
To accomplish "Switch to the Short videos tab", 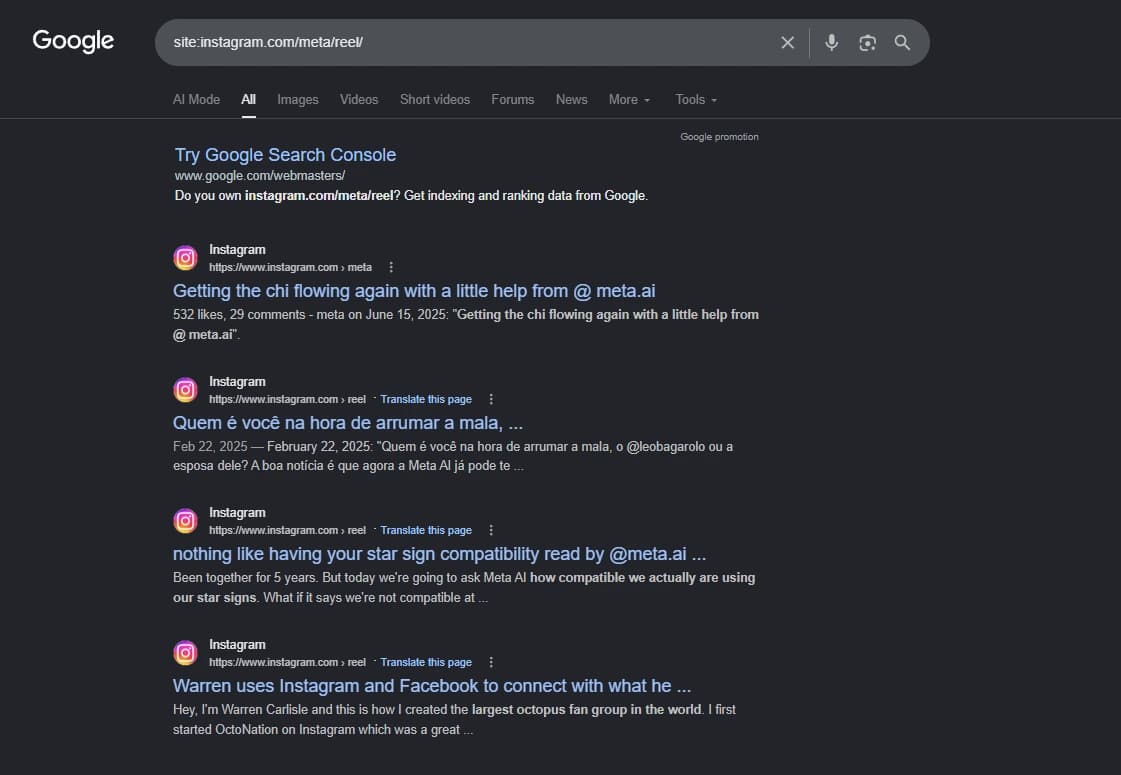I will [435, 99].
